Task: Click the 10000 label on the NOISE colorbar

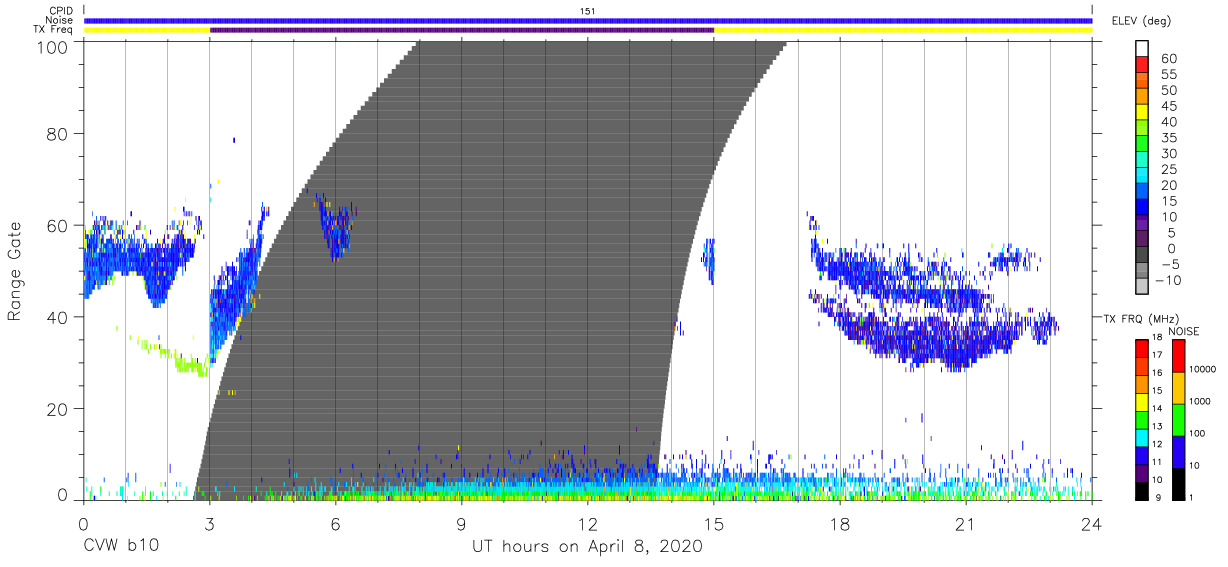Action: coord(1203,369)
